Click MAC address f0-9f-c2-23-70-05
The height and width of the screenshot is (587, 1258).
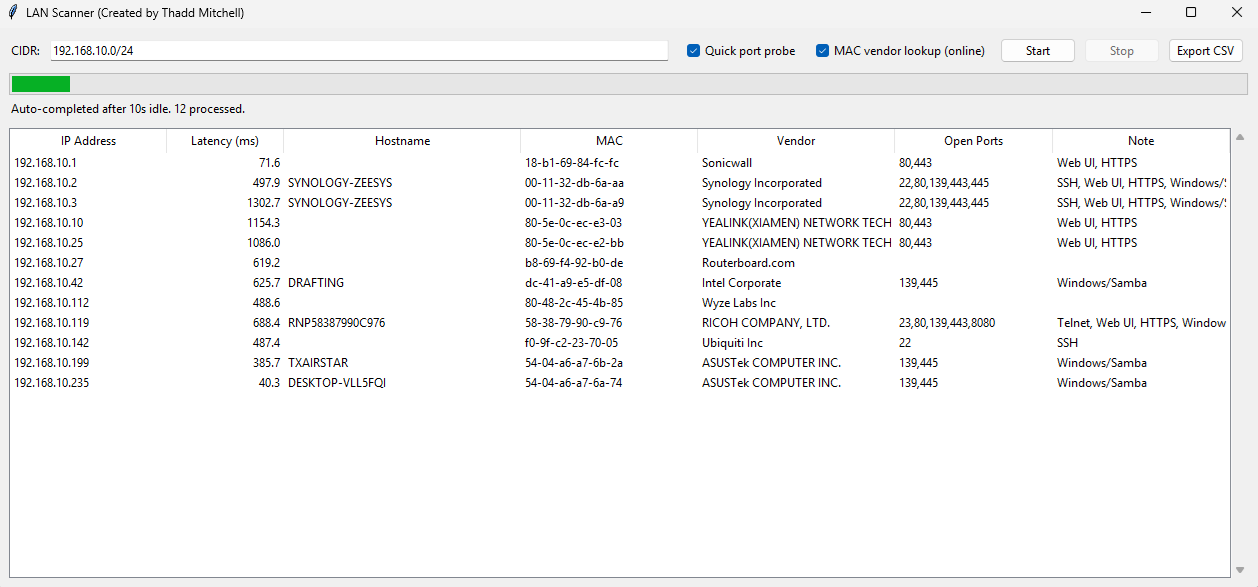click(x=571, y=343)
